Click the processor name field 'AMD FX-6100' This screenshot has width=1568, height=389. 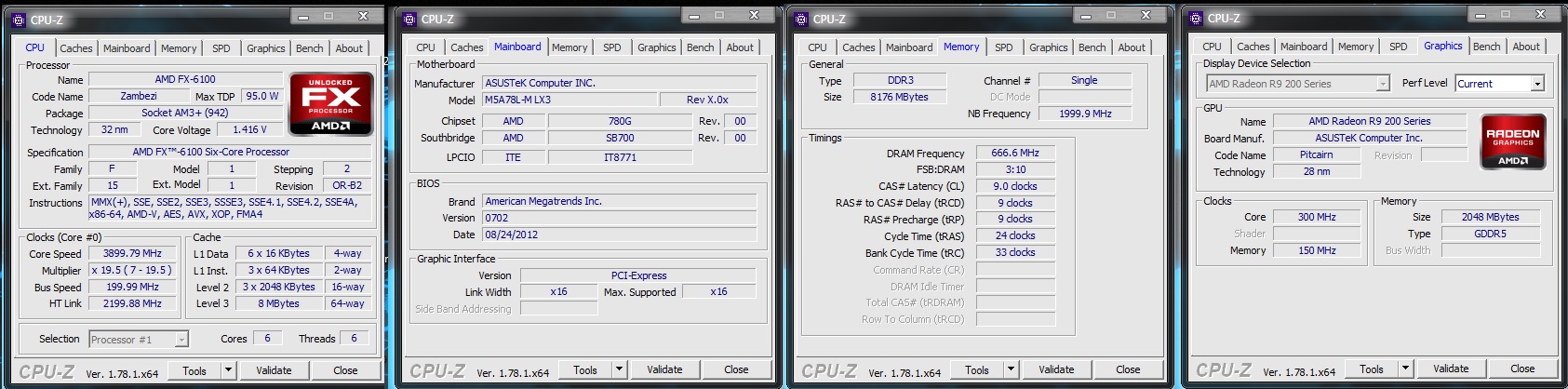pos(185,80)
